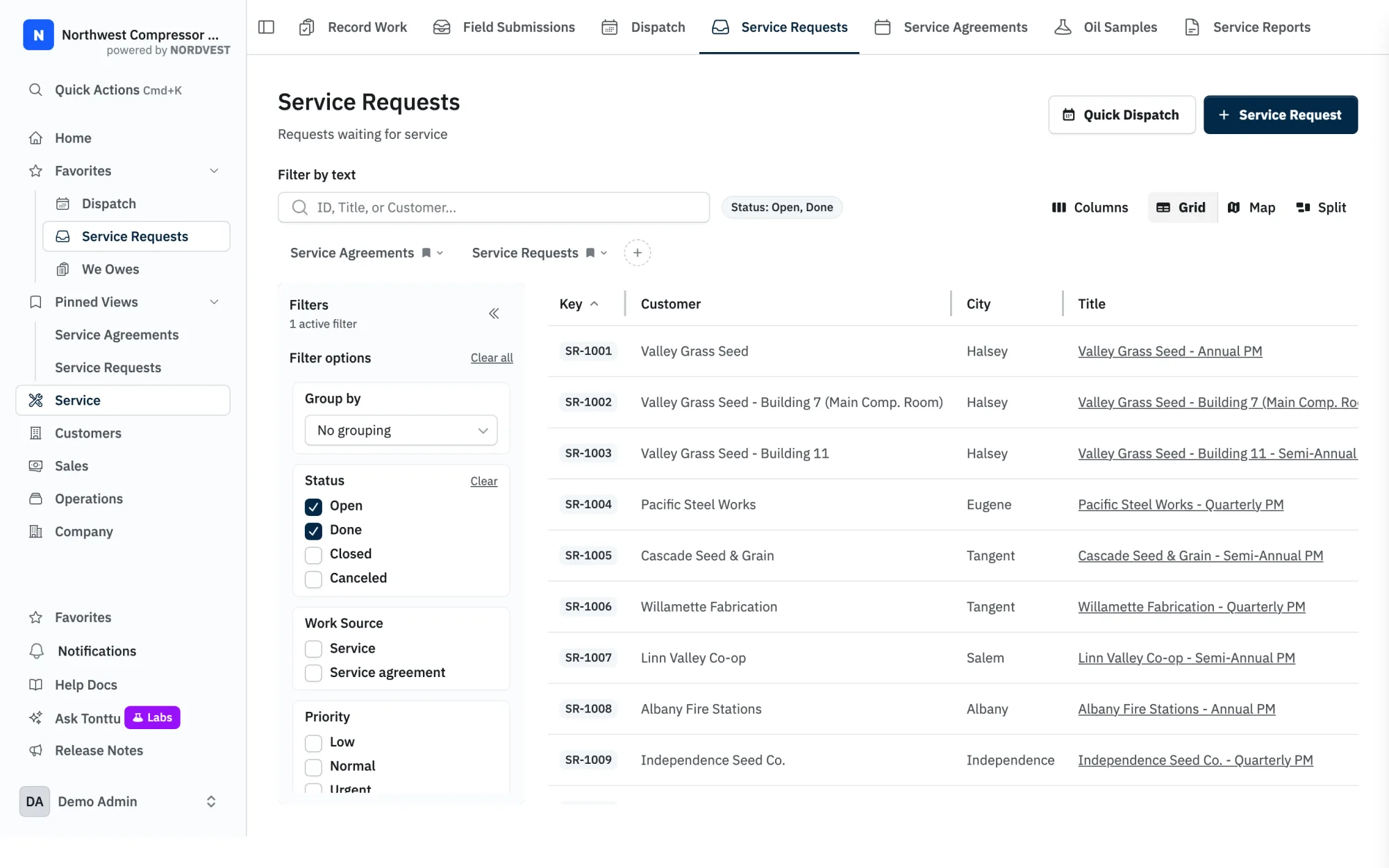Select Service Requests in Pinned Views
This screenshot has height=868, width=1389.
tap(108, 368)
